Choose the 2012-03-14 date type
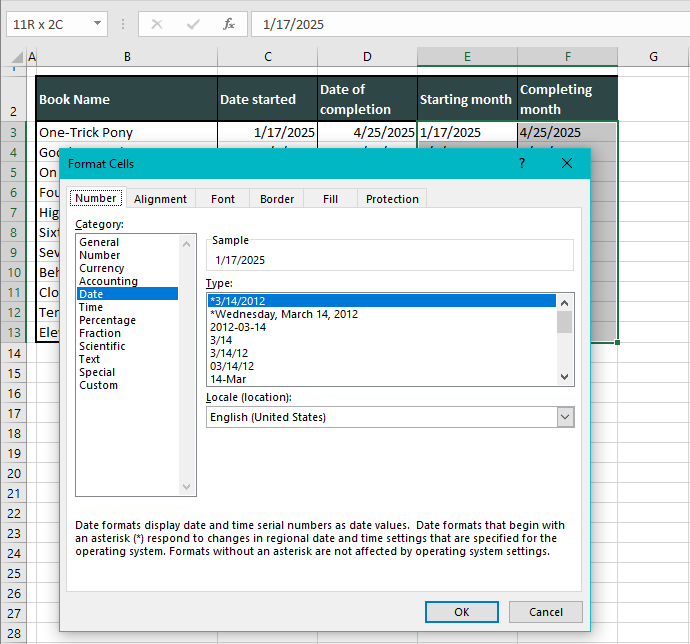The image size is (690, 644). click(382, 327)
